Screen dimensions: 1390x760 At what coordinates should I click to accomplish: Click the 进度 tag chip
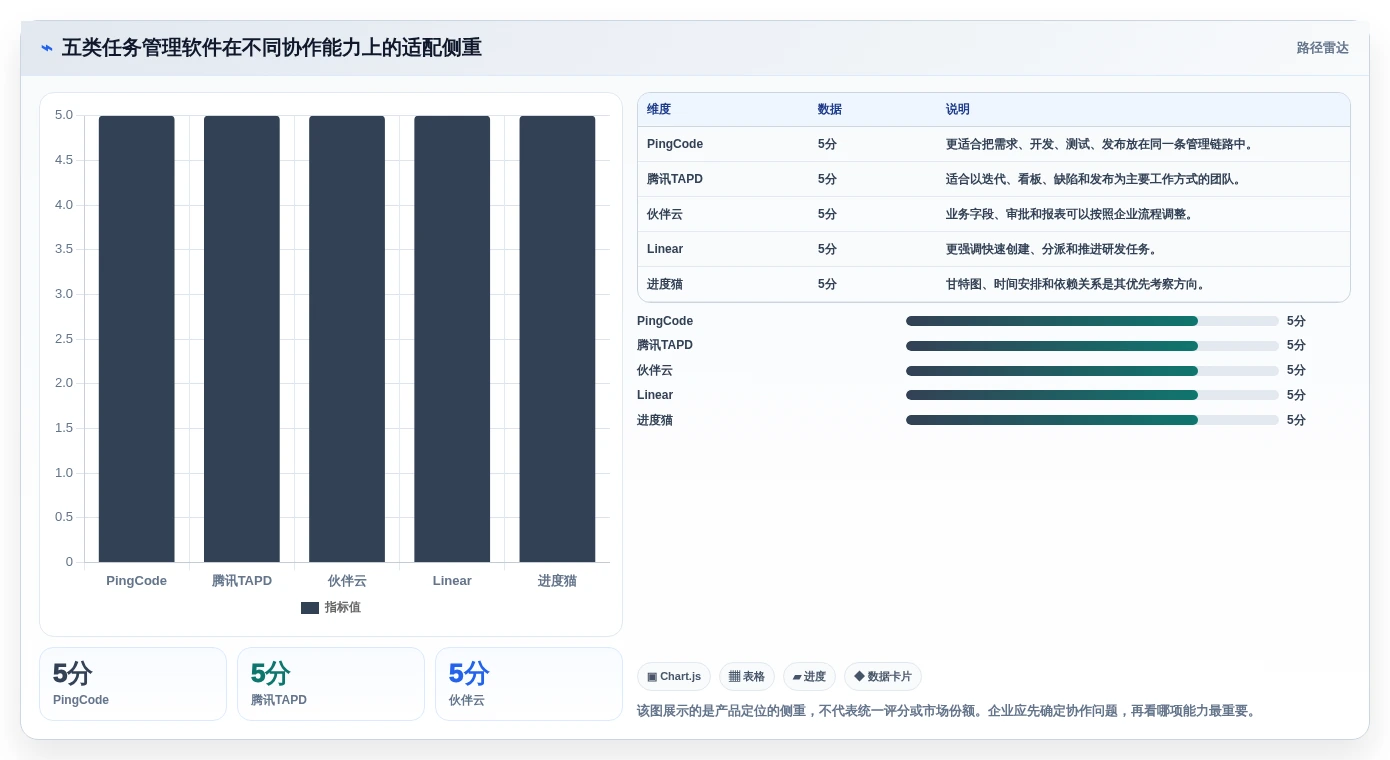point(809,677)
